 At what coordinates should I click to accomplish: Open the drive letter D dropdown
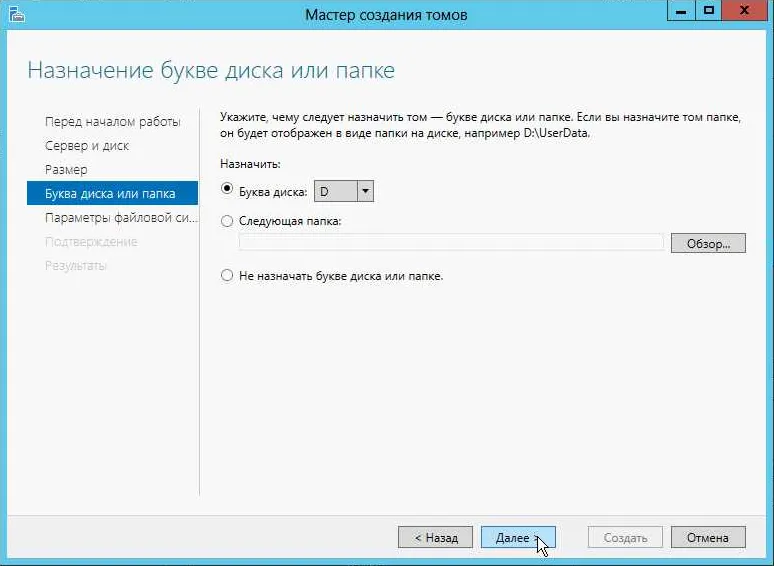344,191
